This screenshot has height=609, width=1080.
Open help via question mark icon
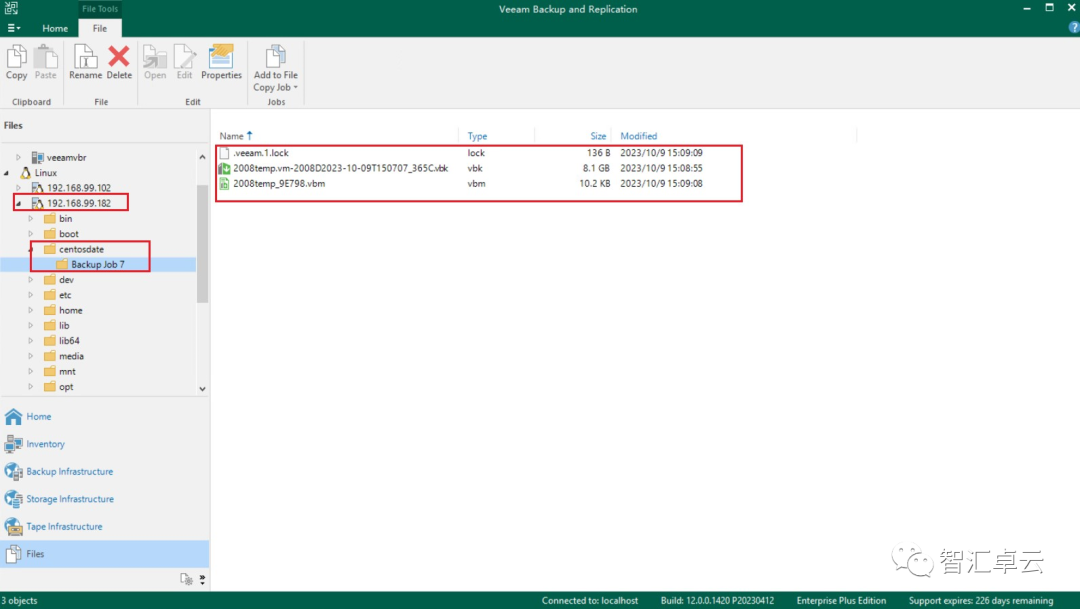1073,28
